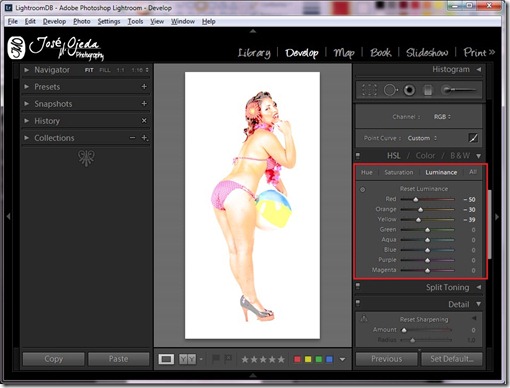
Task: Apply the blue color label
Action: pos(329,359)
